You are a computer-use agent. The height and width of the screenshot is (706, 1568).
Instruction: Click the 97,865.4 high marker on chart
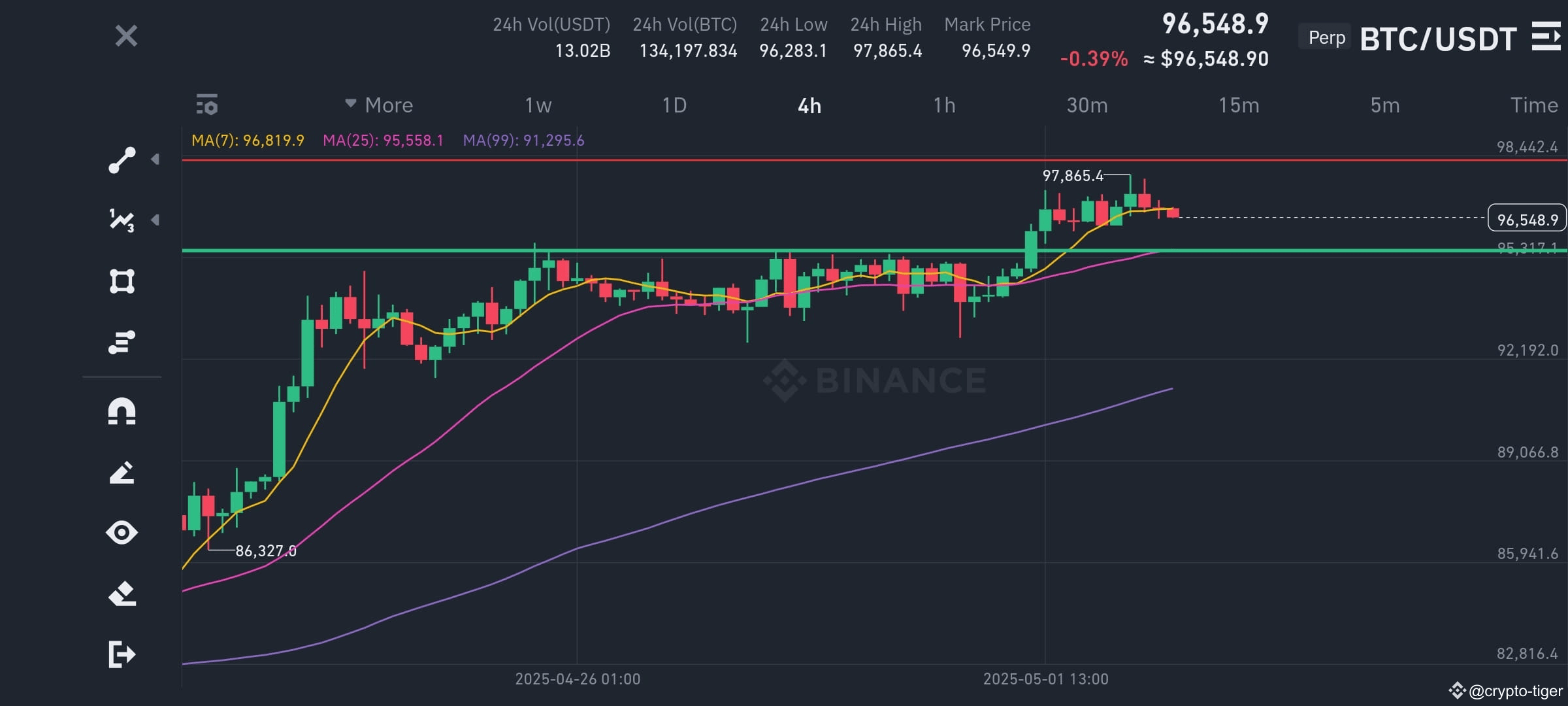click(x=1072, y=176)
